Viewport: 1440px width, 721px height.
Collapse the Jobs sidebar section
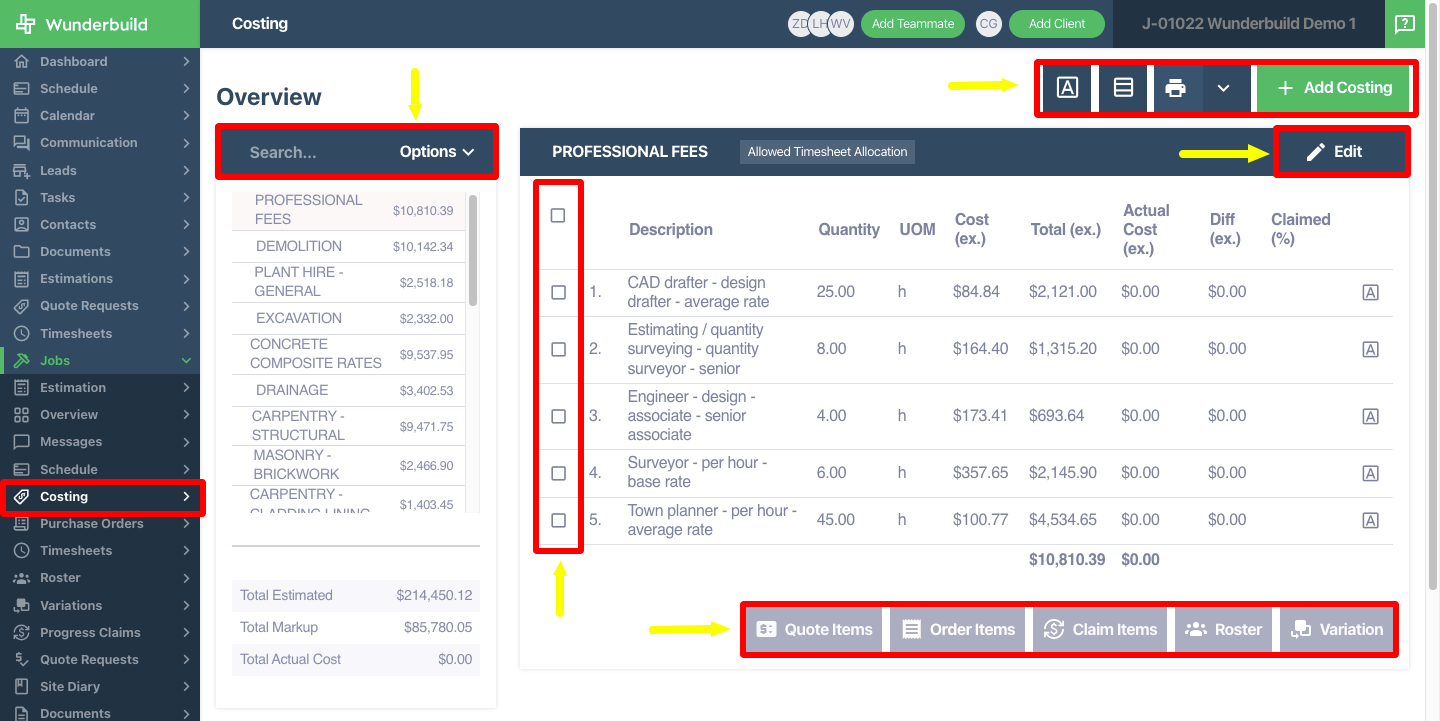tap(186, 361)
